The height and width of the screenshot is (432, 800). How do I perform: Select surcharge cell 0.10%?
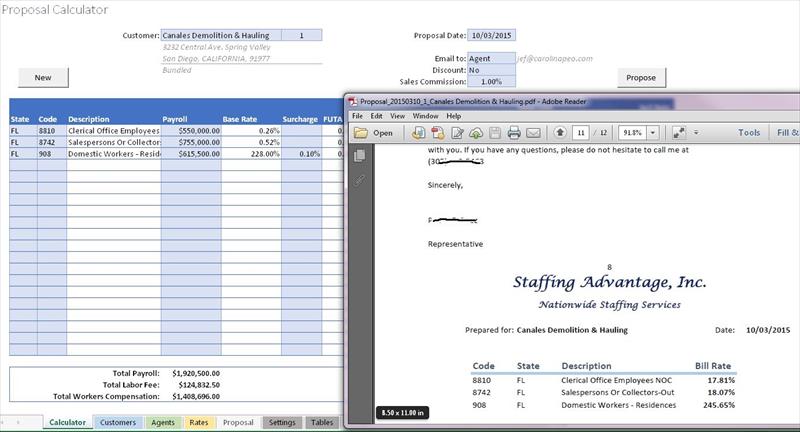[302, 154]
